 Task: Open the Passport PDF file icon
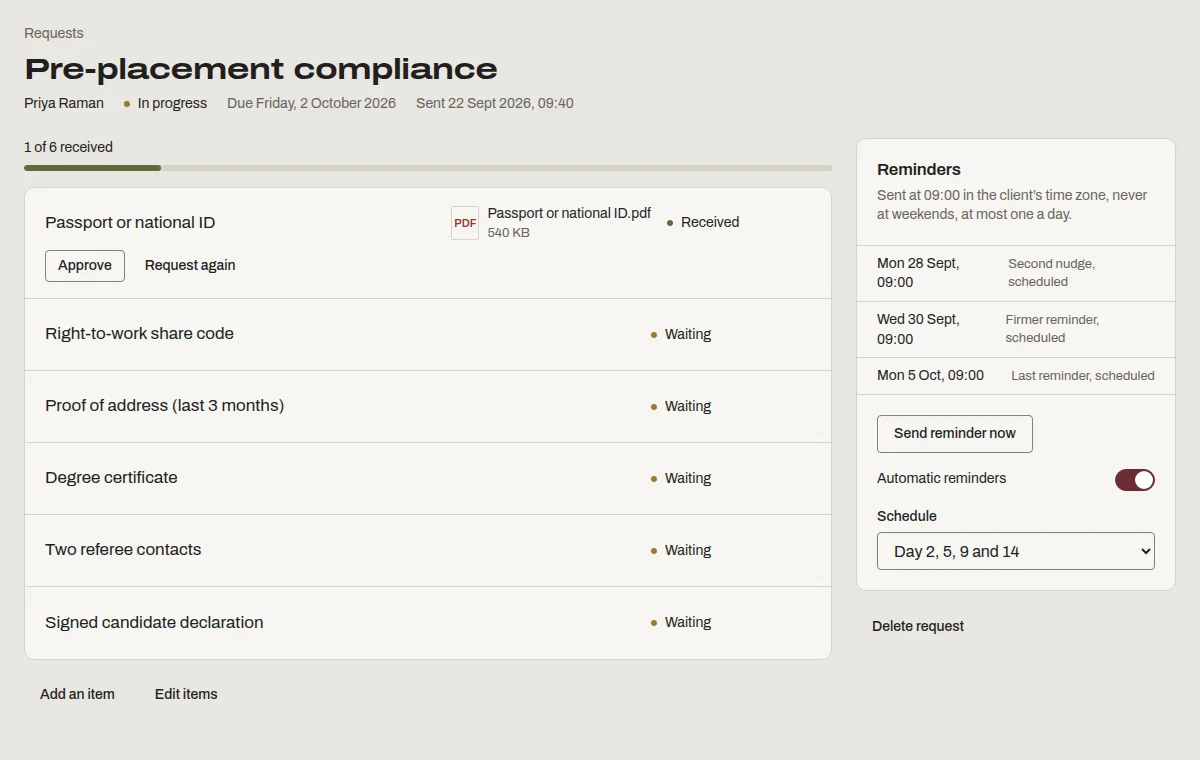point(465,223)
